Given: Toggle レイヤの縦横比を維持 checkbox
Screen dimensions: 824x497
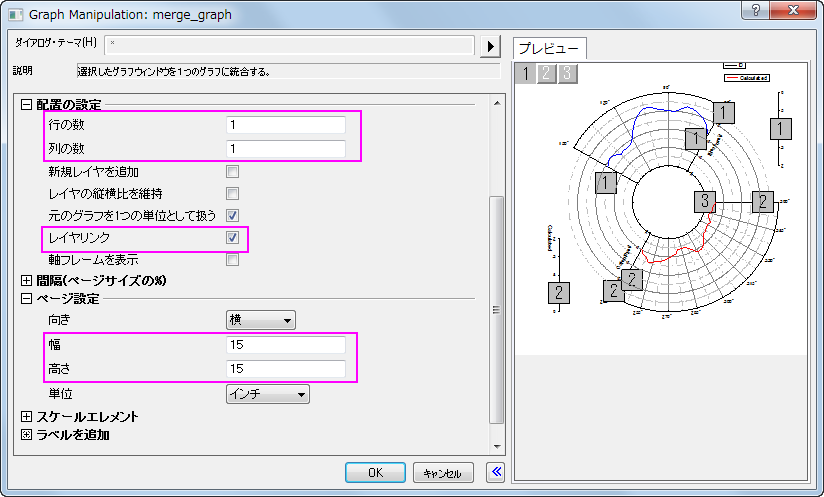Looking at the screenshot, I should coord(232,193).
